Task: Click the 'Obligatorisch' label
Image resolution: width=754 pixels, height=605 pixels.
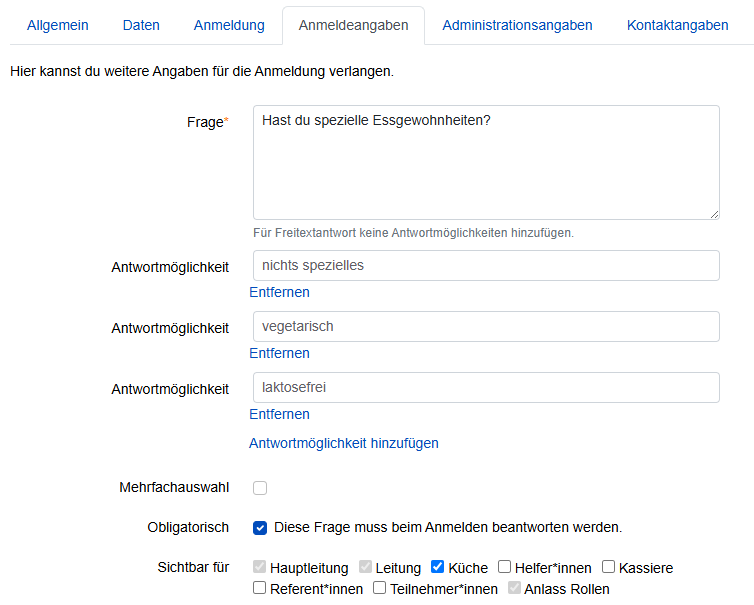Action: [188, 528]
